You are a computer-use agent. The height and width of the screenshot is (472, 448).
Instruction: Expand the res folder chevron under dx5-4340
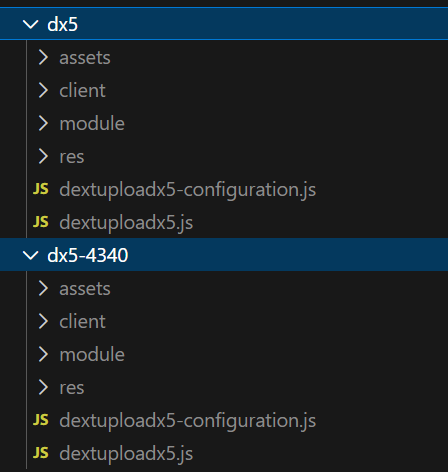click(43, 387)
